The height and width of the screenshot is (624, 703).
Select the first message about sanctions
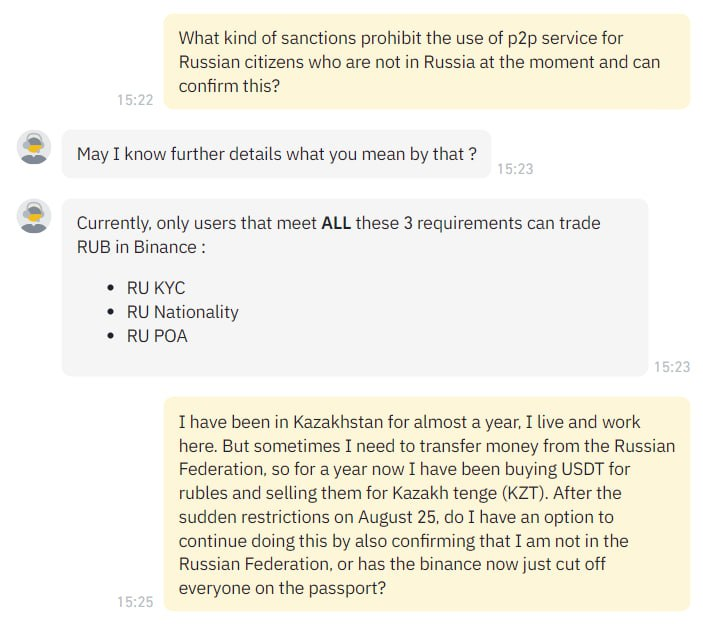(x=426, y=62)
